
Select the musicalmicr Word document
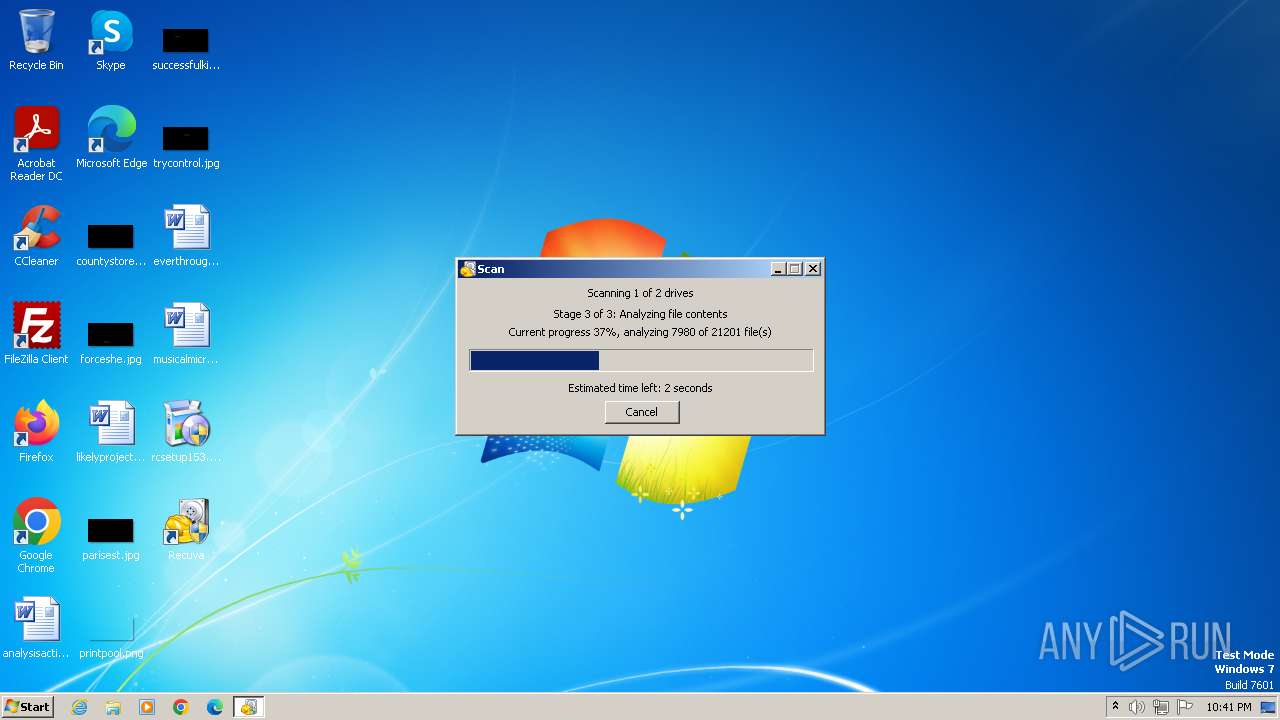point(186,335)
